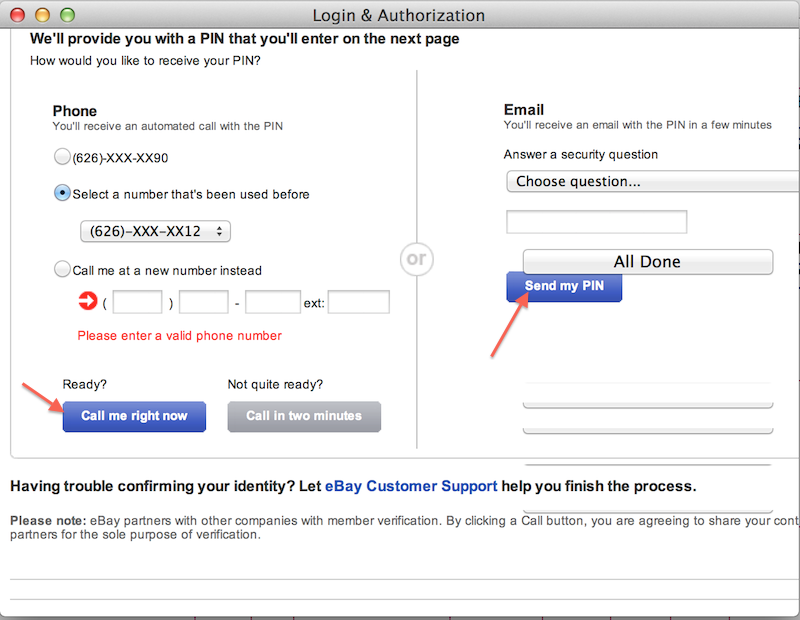This screenshot has height=620, width=800.
Task: Select the (626)-XXX-XX90 phone radio button
Action: [x=62, y=157]
